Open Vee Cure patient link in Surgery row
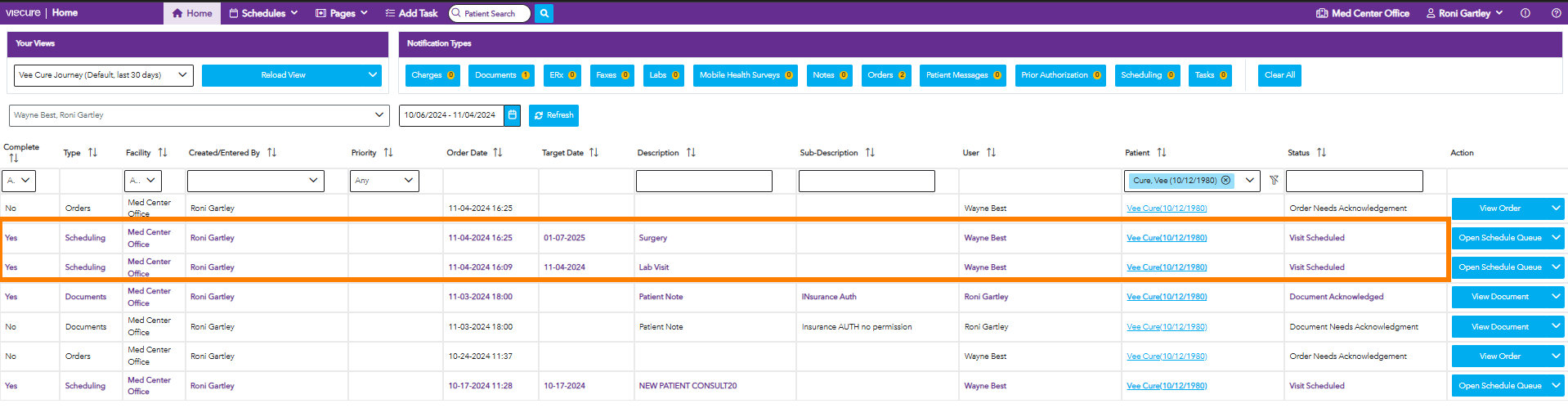 click(1167, 238)
